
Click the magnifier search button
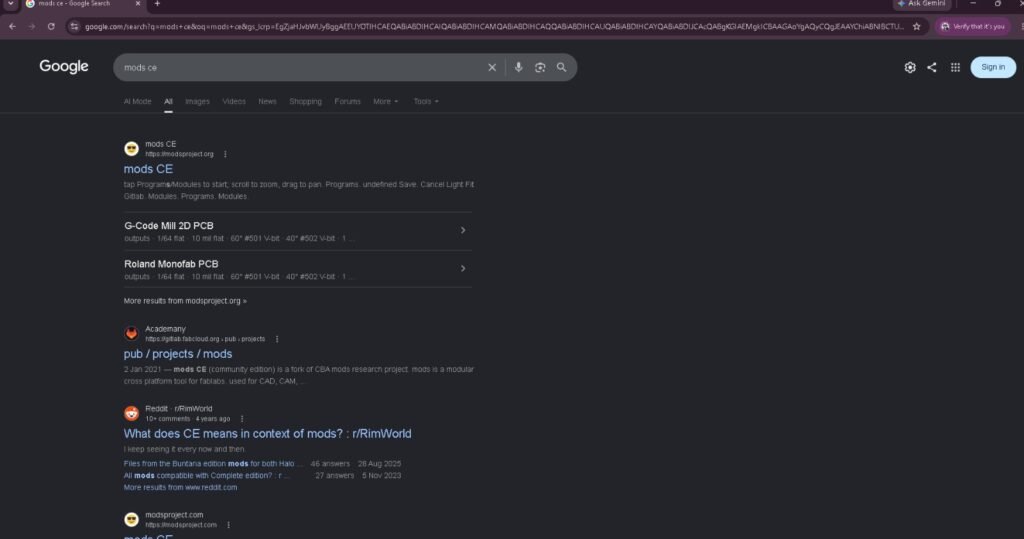(x=561, y=67)
